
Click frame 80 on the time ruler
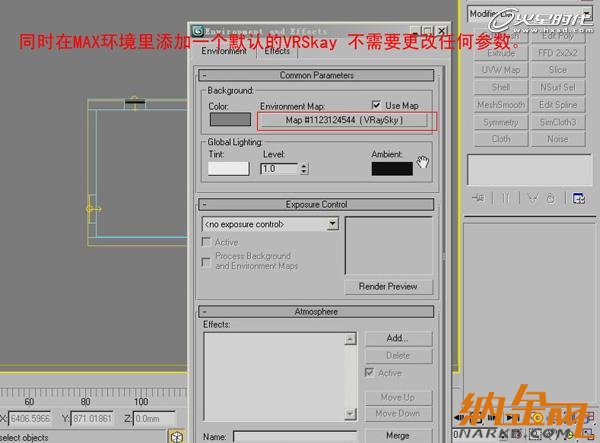point(85,402)
